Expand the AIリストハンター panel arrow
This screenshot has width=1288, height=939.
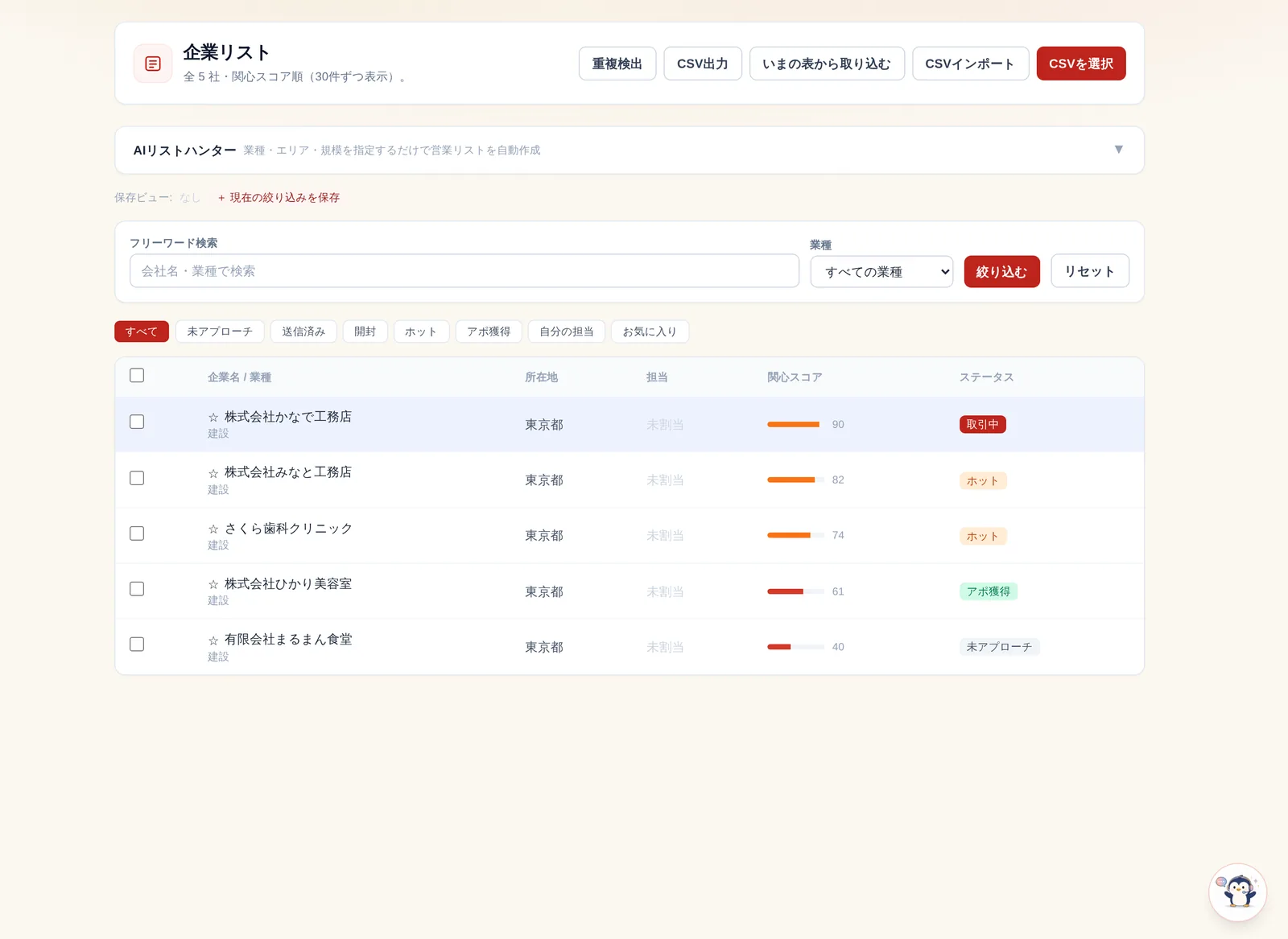pyautogui.click(x=1118, y=150)
